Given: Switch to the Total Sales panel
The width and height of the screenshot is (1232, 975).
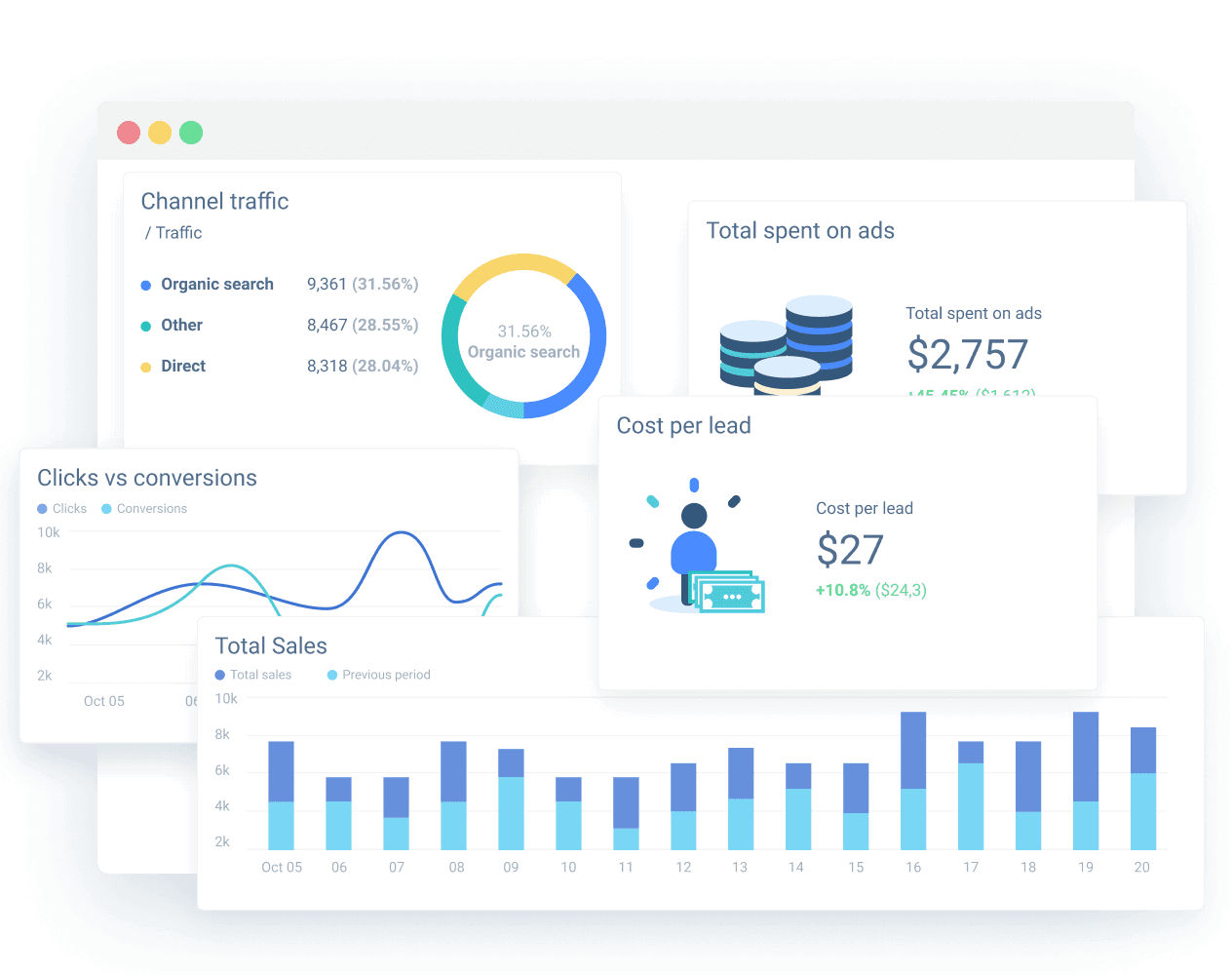Looking at the screenshot, I should (271, 645).
